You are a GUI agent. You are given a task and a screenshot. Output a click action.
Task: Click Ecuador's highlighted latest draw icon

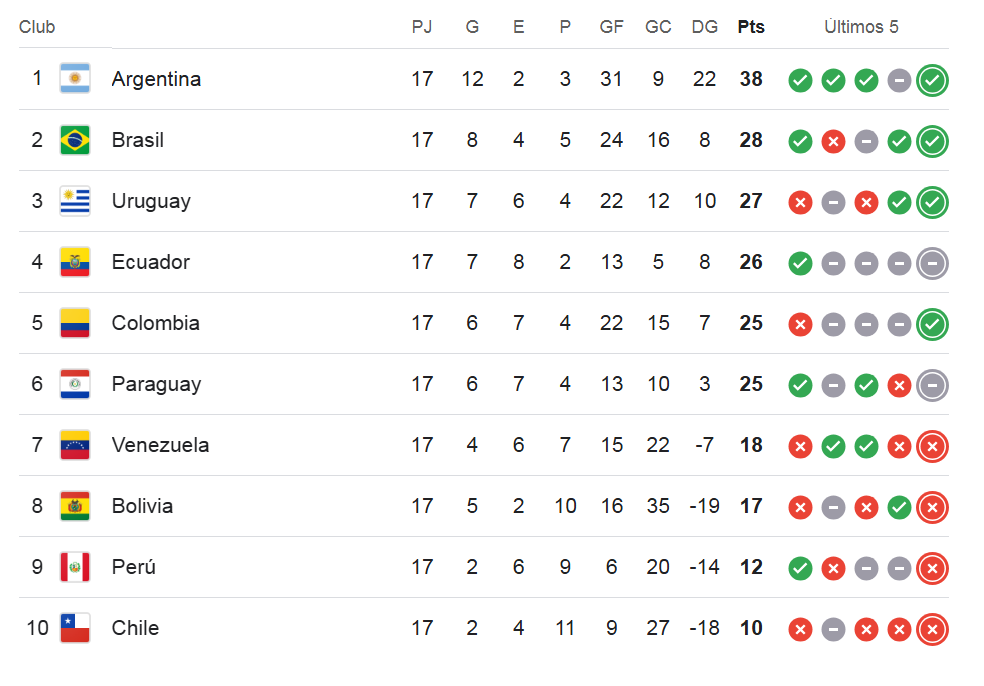(x=932, y=264)
